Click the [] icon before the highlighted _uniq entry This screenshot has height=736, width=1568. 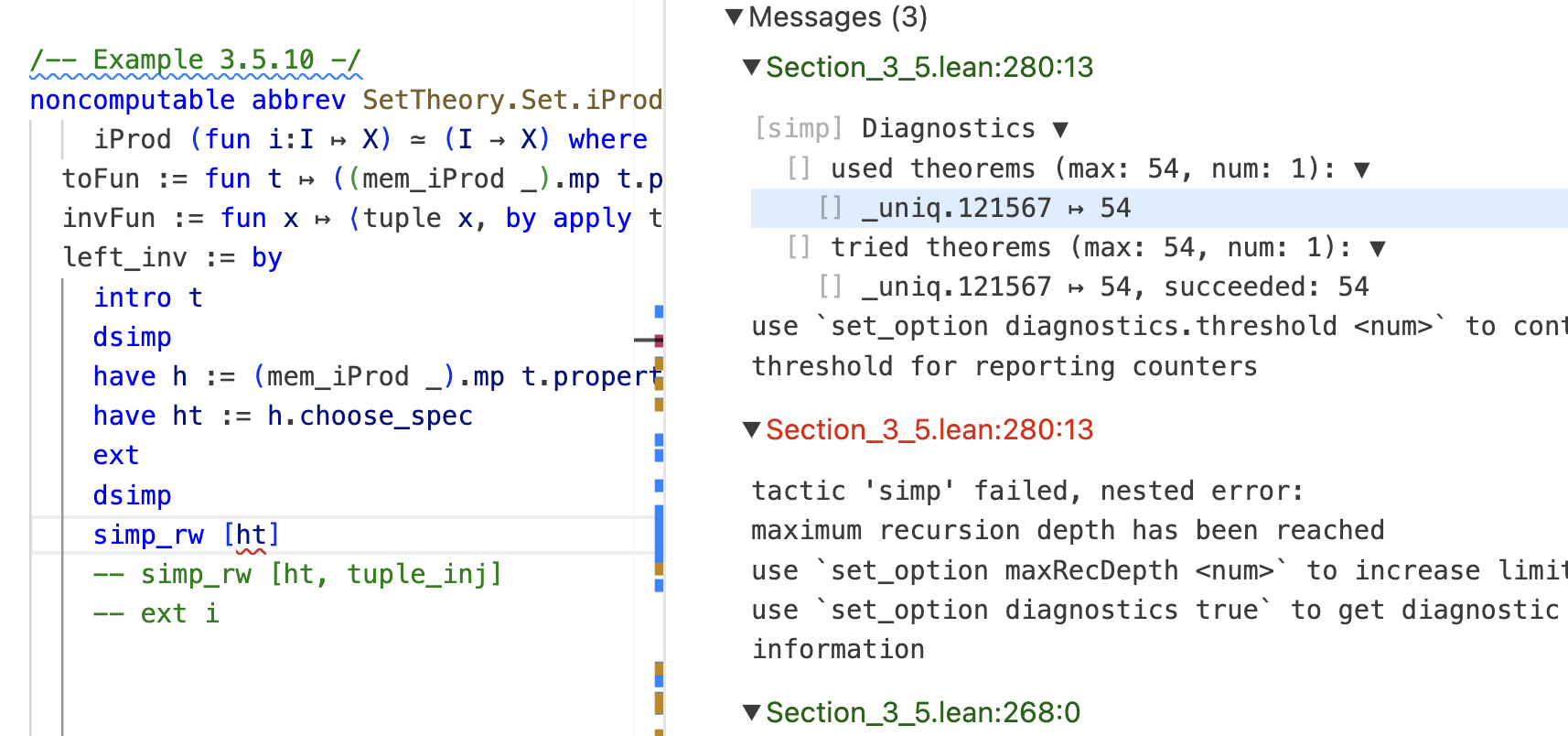[830, 208]
